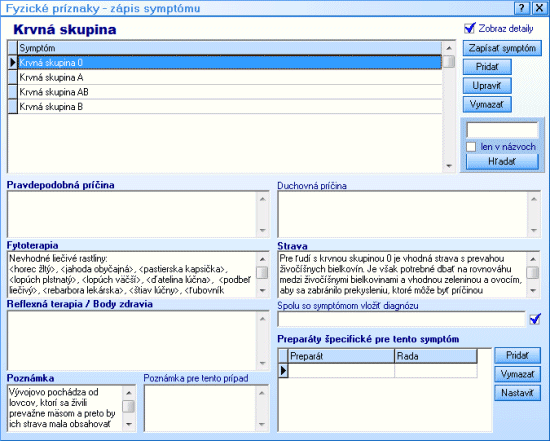Screen dimensions: 550x441
Task: Click the search text field above Hľadať
Action: tap(502, 130)
